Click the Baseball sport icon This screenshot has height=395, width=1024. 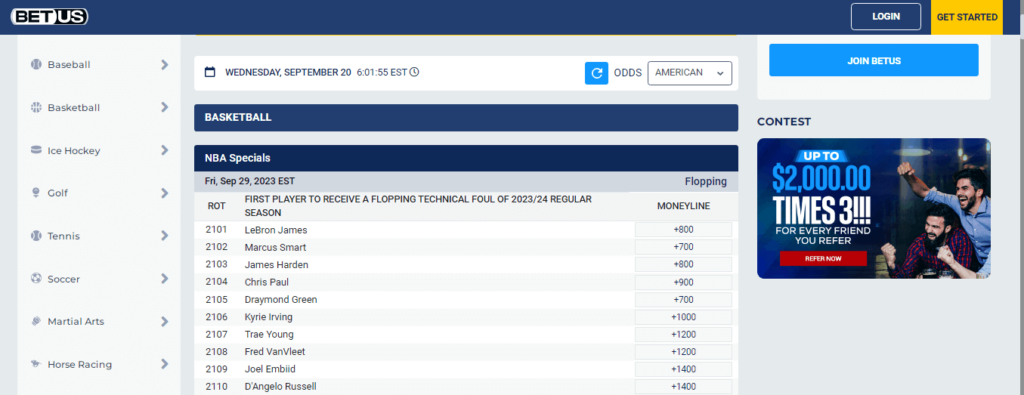36,65
